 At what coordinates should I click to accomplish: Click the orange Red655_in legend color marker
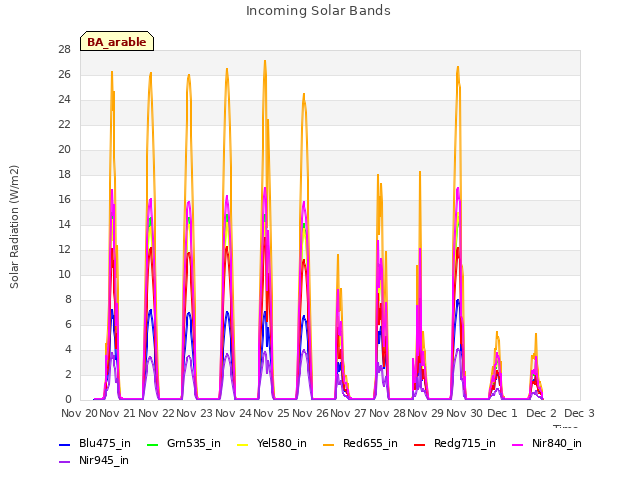click(x=329, y=444)
